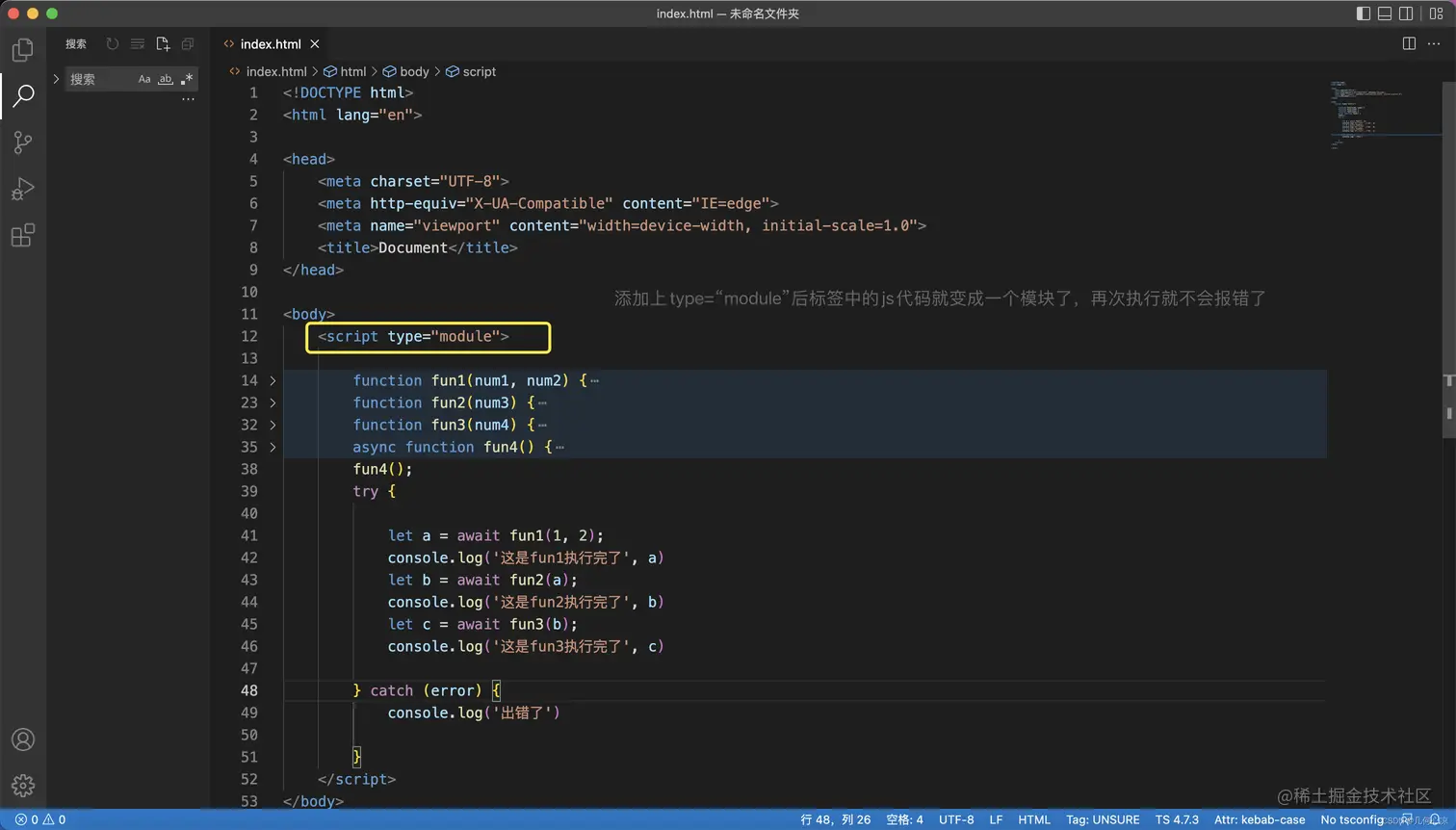Image resolution: width=1456 pixels, height=830 pixels.
Task: Click the 搜索 sidebar title
Action: [76, 43]
